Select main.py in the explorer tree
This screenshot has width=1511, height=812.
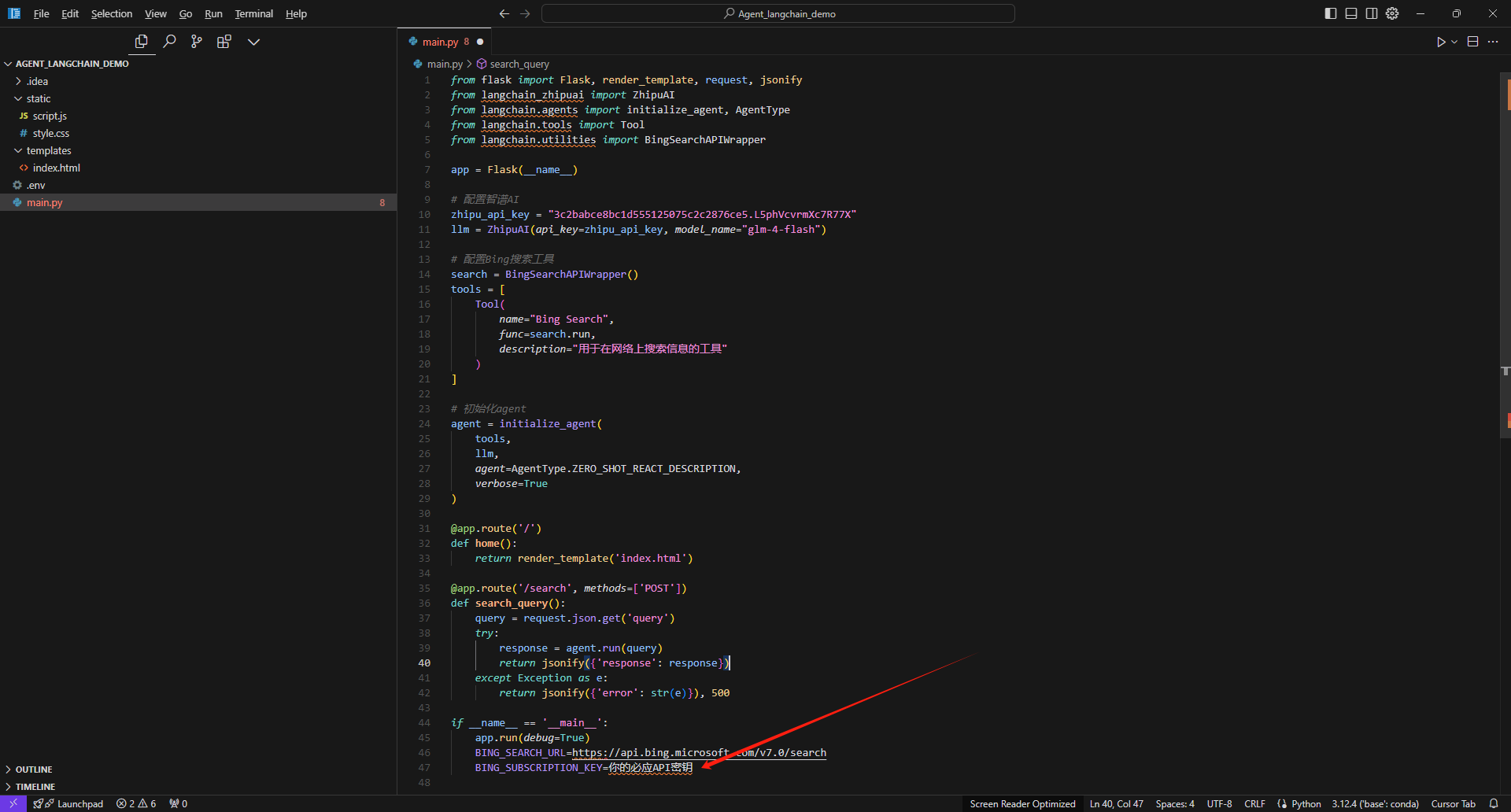click(x=198, y=202)
